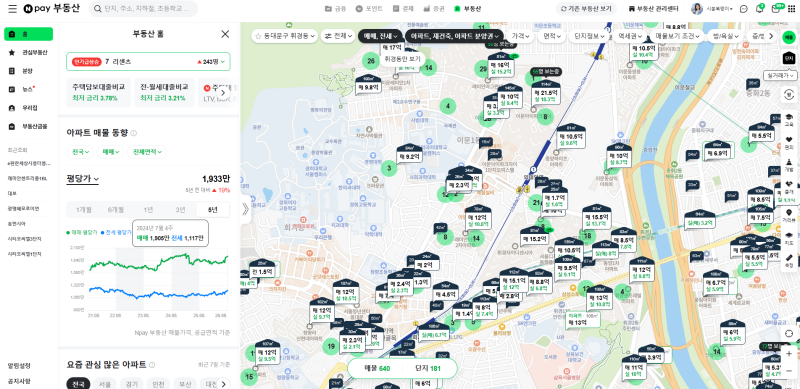The image size is (800, 389).
Task: Open the 전체 filter dropdown
Action: 339,36
